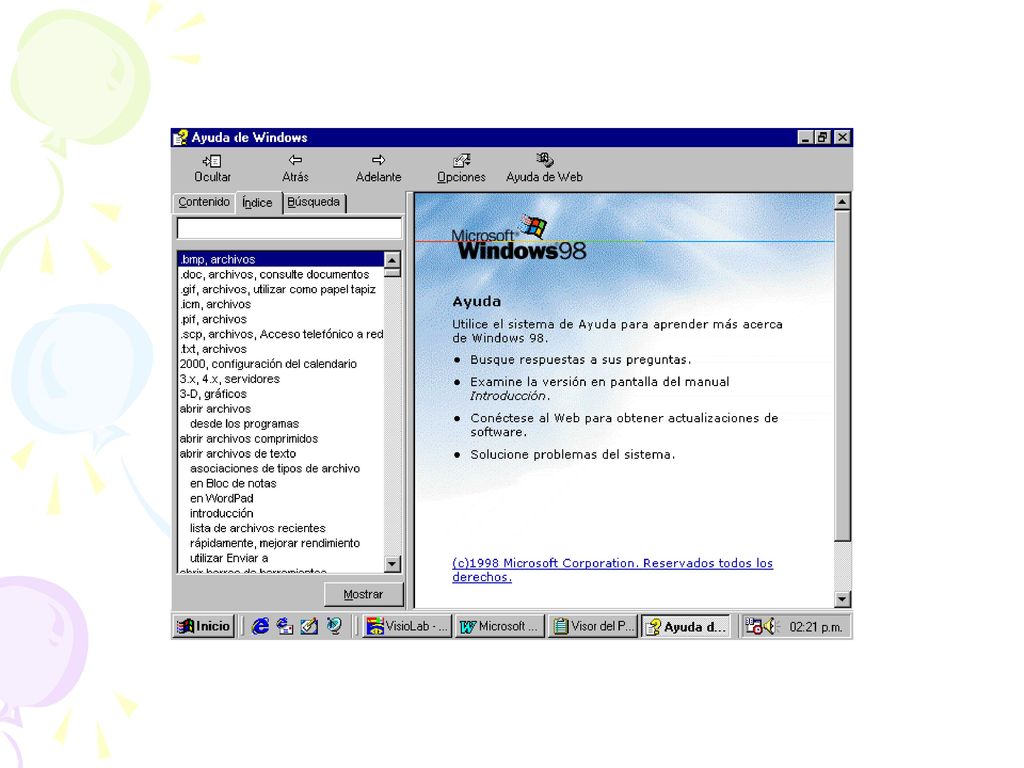Image resolution: width=1024 pixels, height=768 pixels.
Task: Click 'Conéctese al Web' bullet text
Action: point(624,425)
